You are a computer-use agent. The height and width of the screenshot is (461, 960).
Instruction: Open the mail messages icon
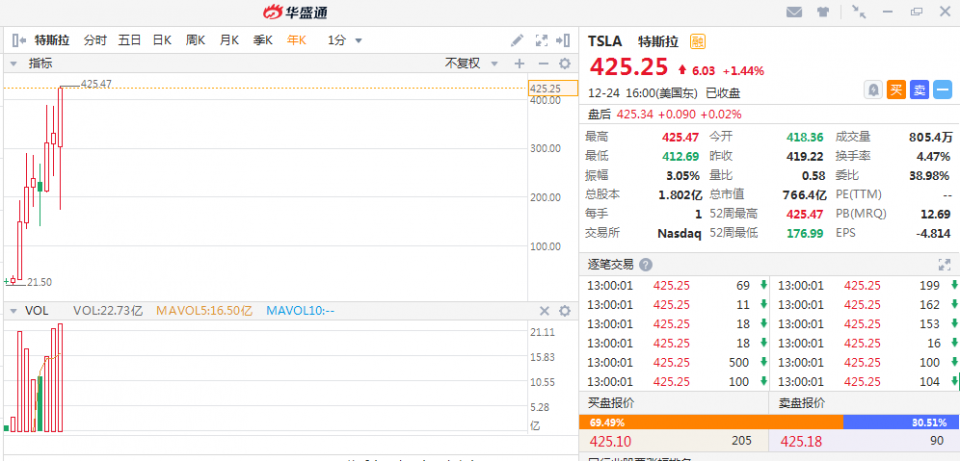pyautogui.click(x=794, y=12)
